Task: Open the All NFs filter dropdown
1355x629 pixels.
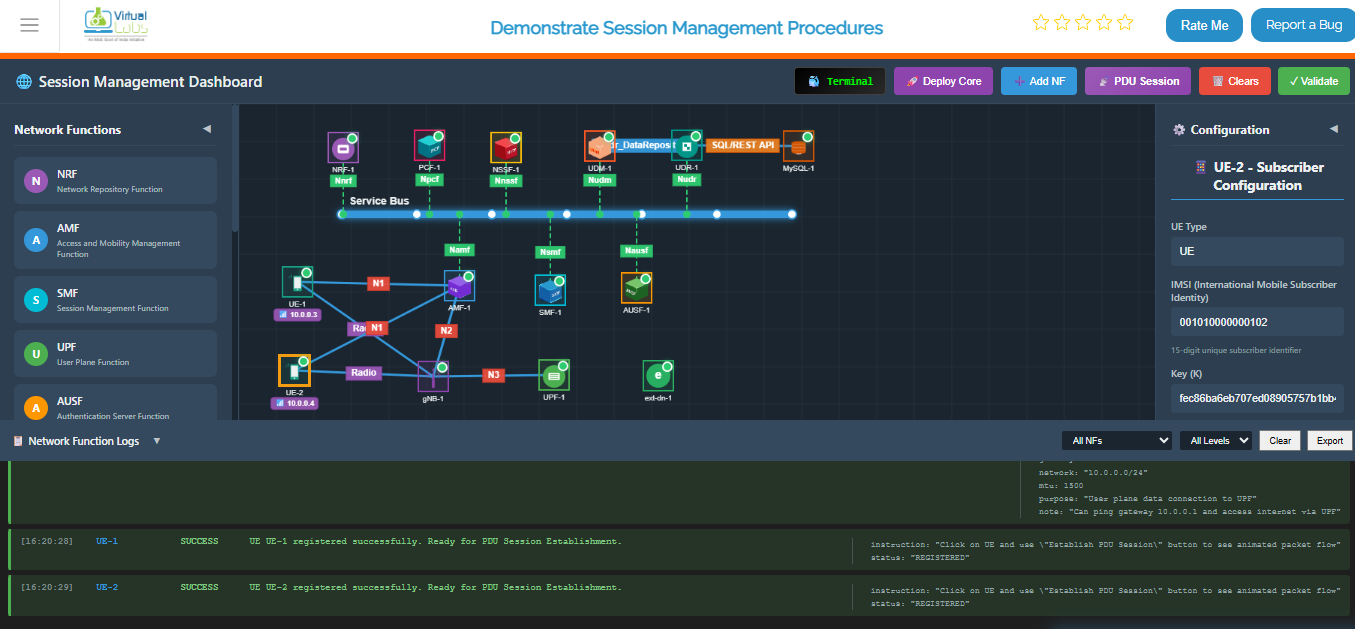Action: [x=1116, y=440]
